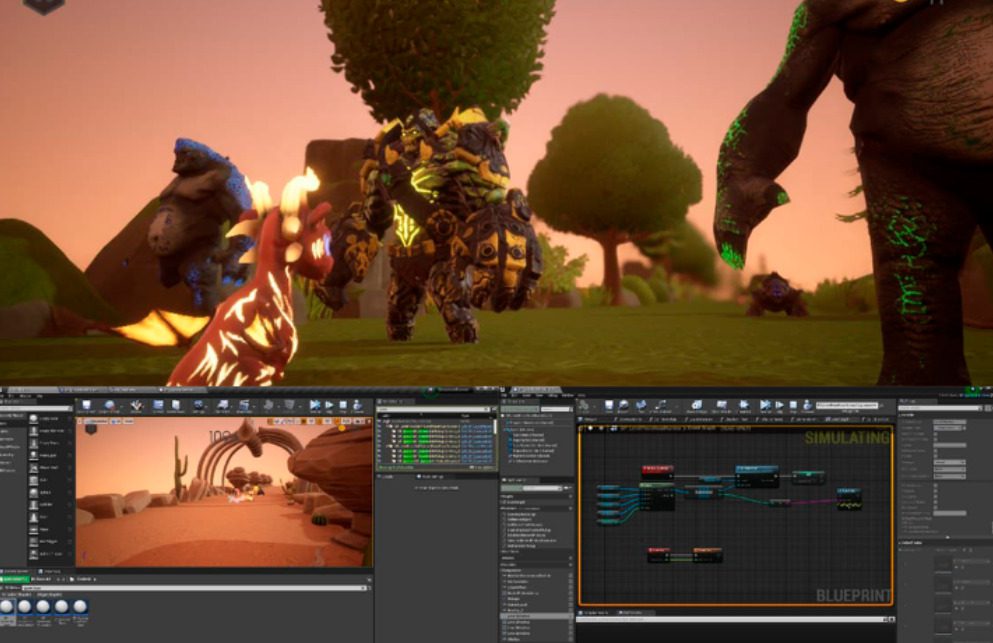Click the Build icon in the level toolbar
993x643 pixels.
(269, 406)
